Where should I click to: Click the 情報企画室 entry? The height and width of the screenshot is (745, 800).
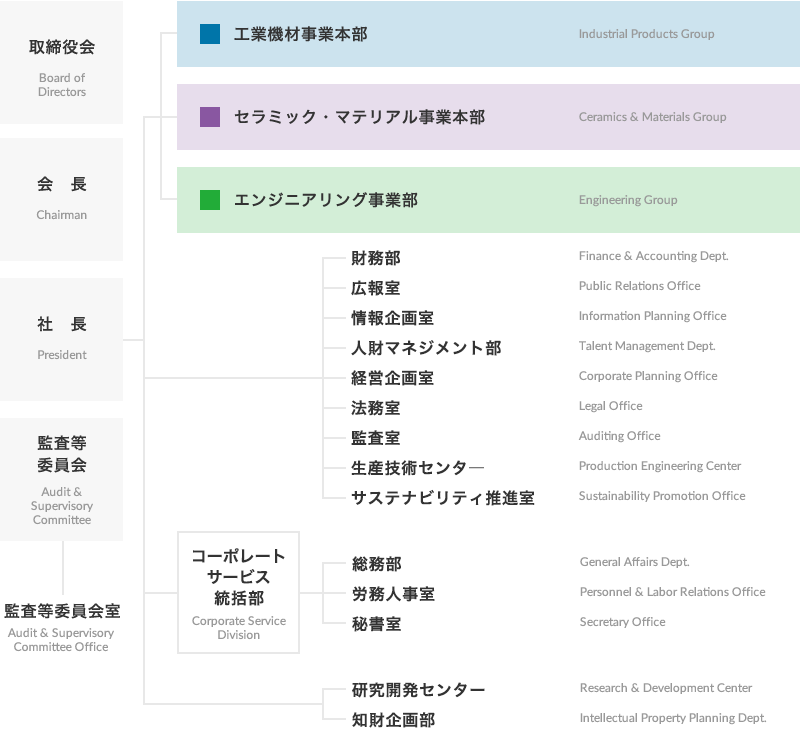(392, 318)
